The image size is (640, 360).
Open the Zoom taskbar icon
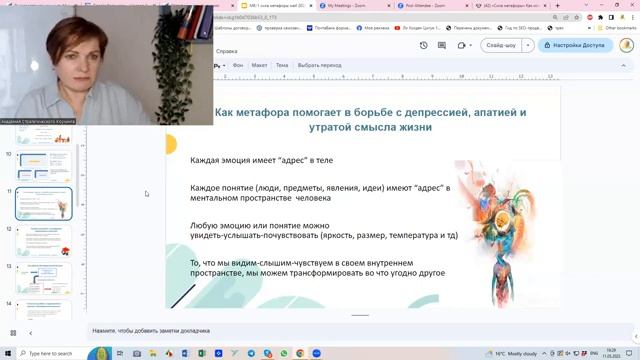click(x=316, y=353)
